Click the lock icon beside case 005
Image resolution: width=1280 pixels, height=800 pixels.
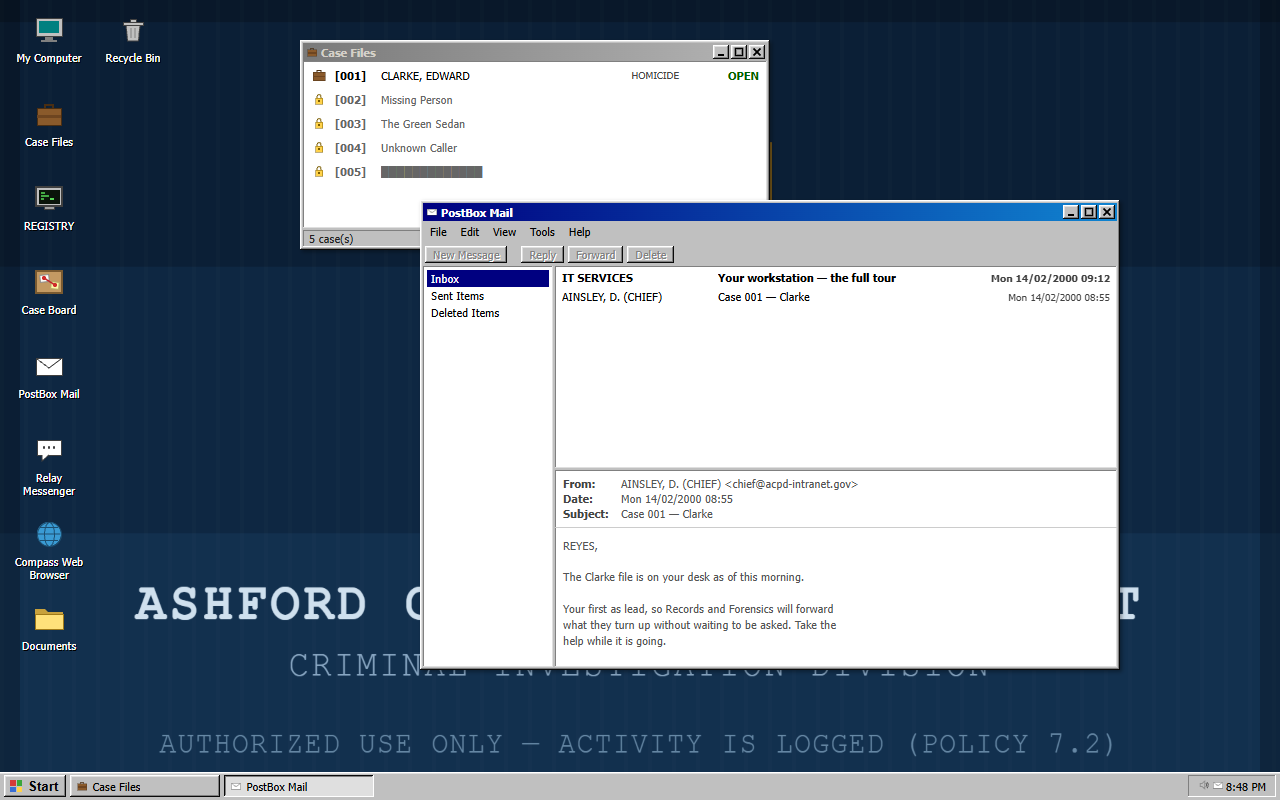coord(319,172)
